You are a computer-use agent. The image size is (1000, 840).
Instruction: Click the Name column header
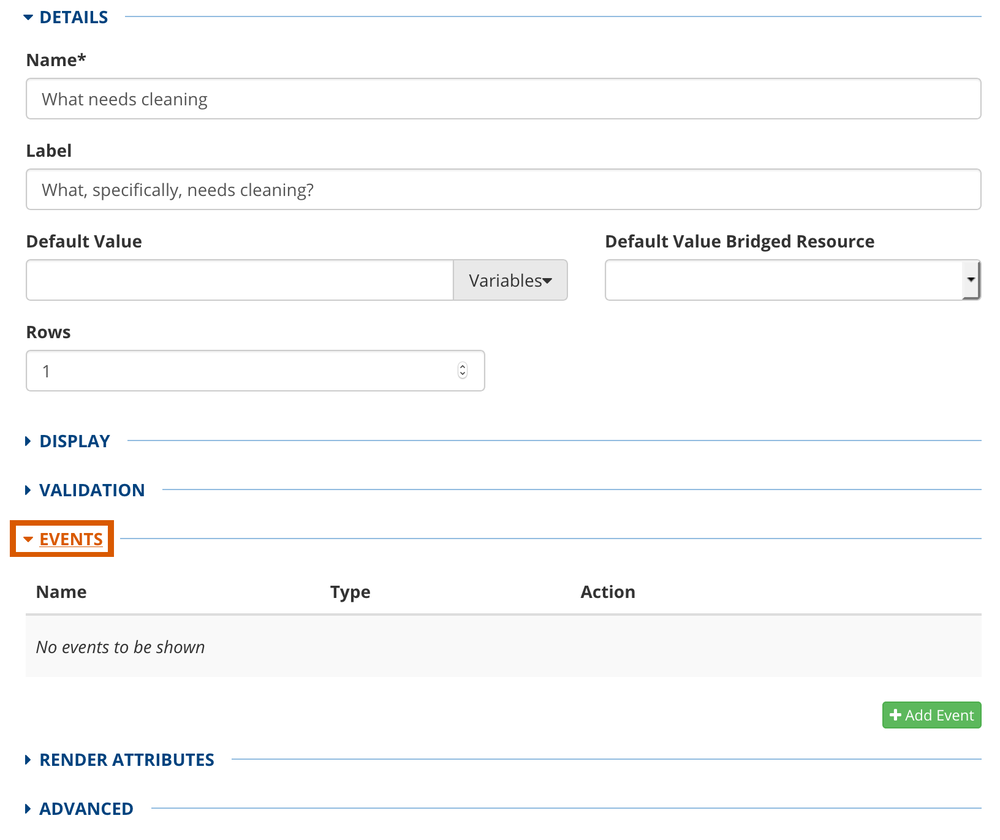pyautogui.click(x=61, y=592)
